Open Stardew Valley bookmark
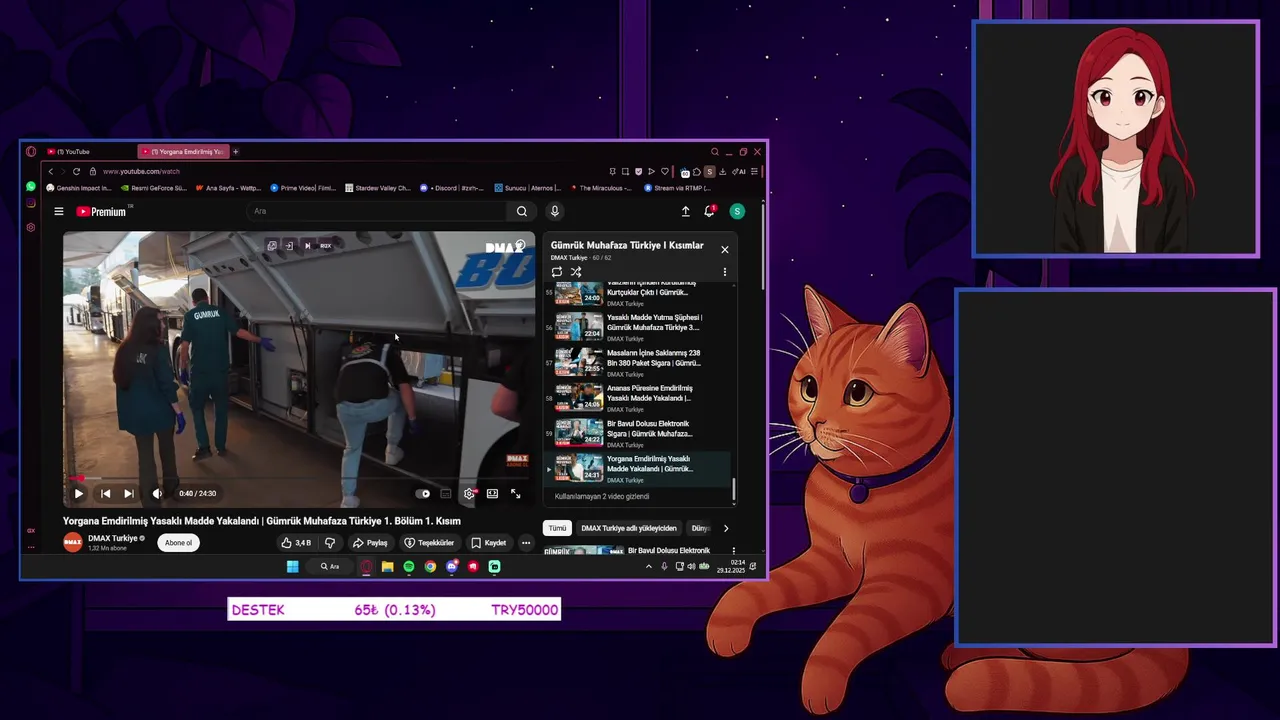 [x=378, y=188]
